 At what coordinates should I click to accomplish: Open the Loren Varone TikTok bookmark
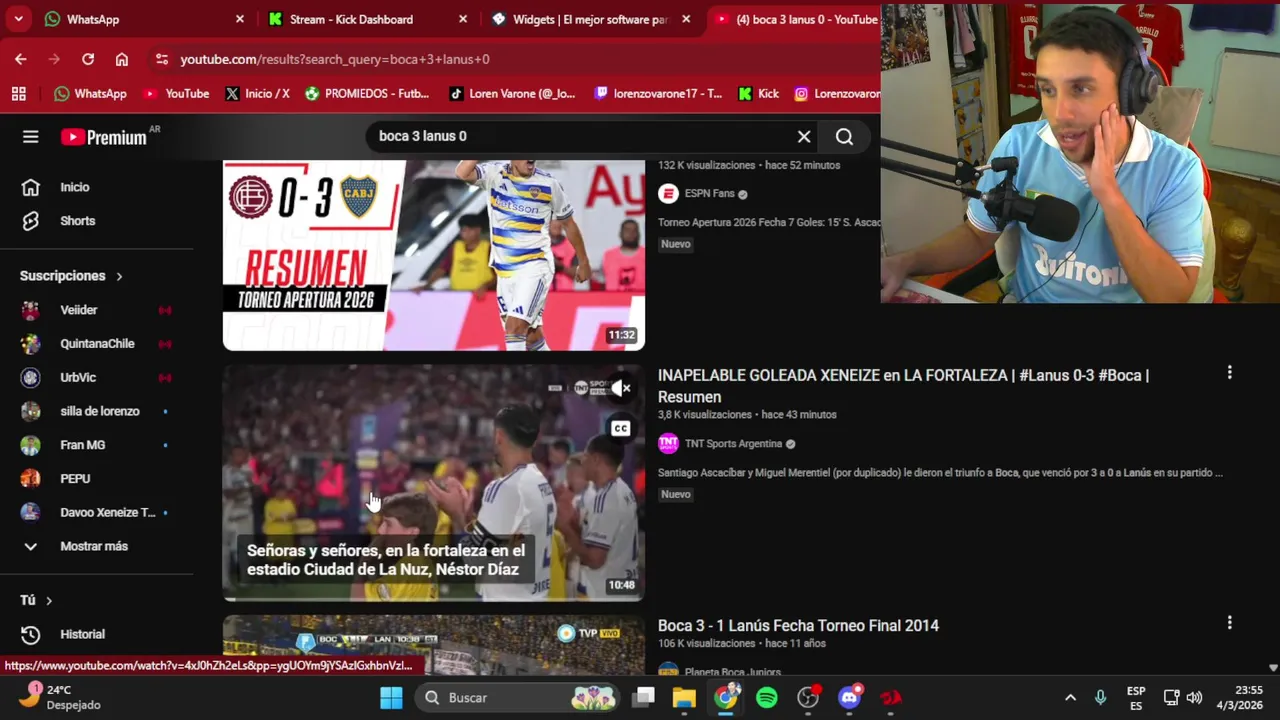[x=512, y=94]
